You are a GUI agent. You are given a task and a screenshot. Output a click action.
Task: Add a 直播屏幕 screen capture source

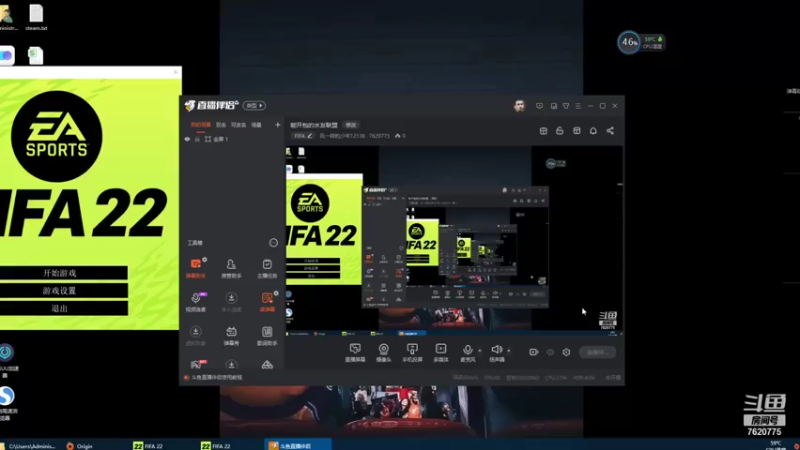(355, 353)
